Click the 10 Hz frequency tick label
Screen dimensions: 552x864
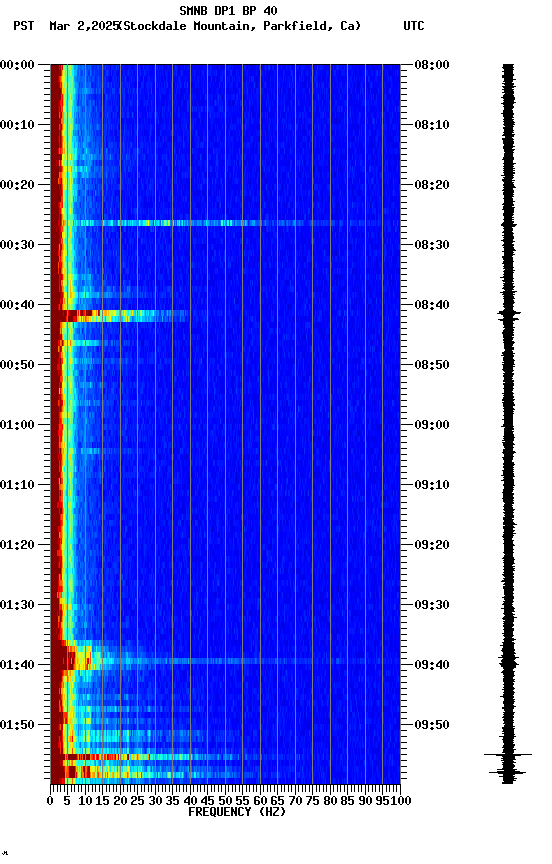coord(85,801)
